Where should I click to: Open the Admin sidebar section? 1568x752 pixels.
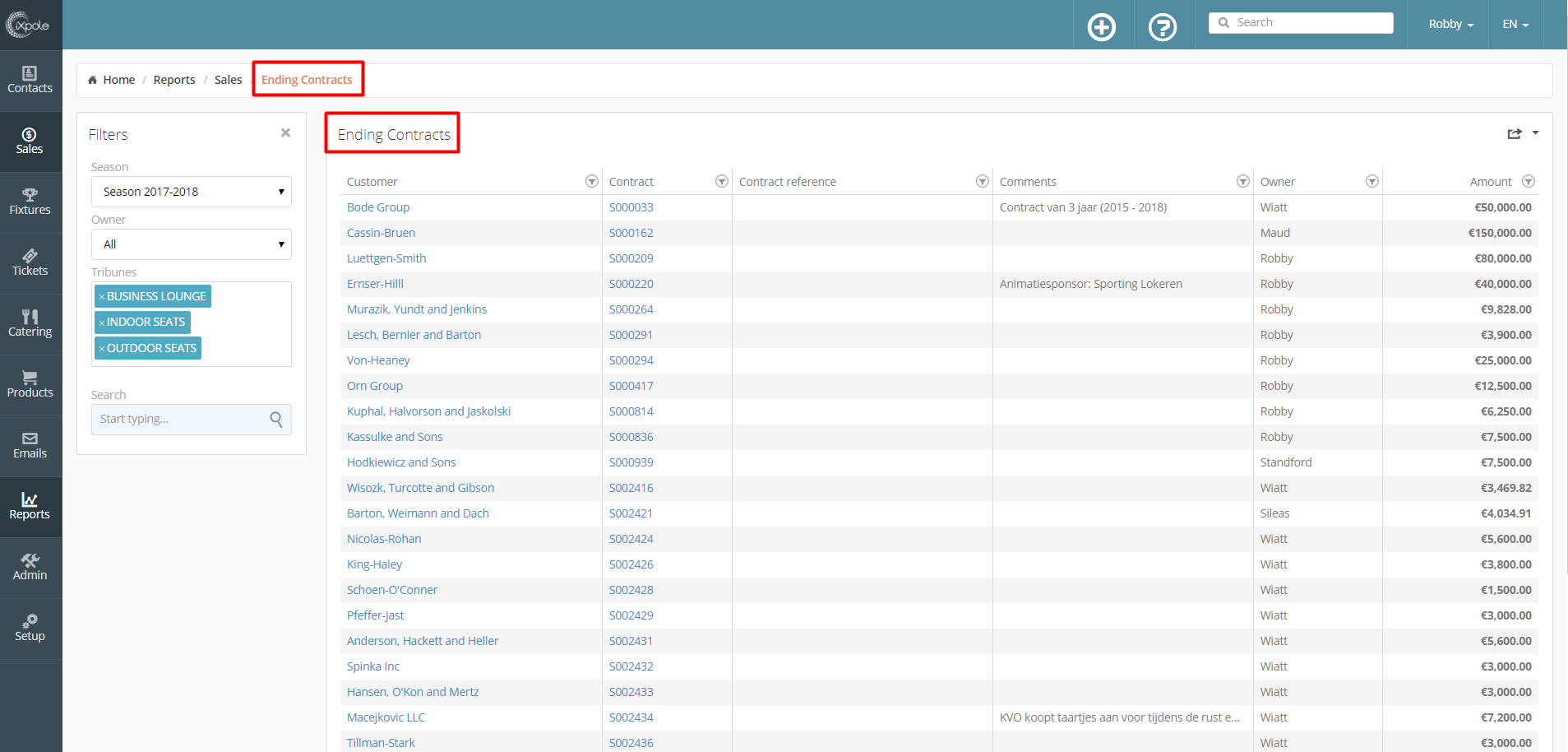pos(30,568)
